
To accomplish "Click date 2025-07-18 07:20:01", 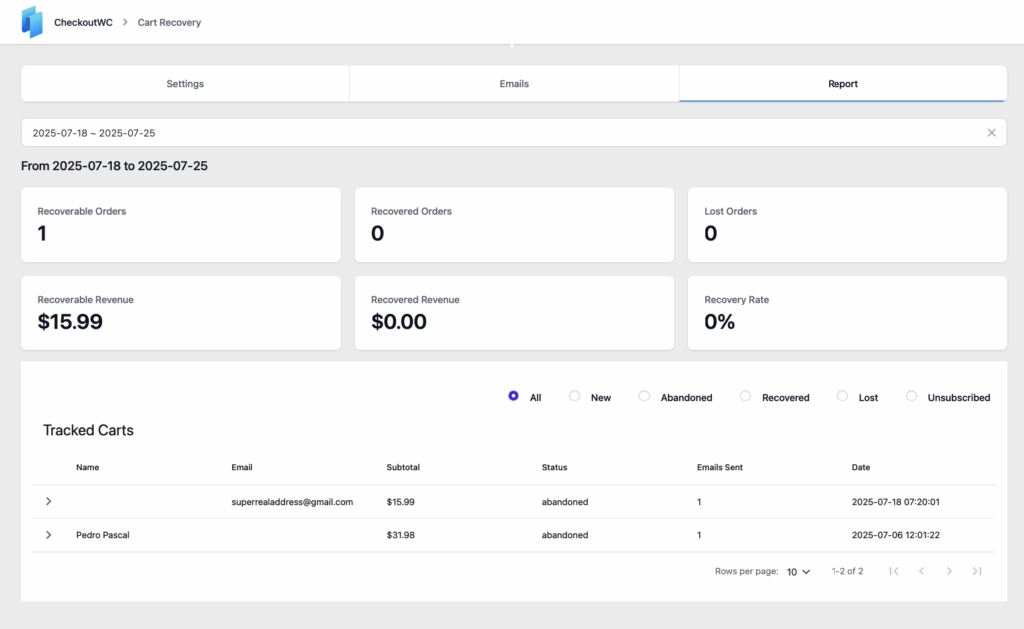I will 895,502.
